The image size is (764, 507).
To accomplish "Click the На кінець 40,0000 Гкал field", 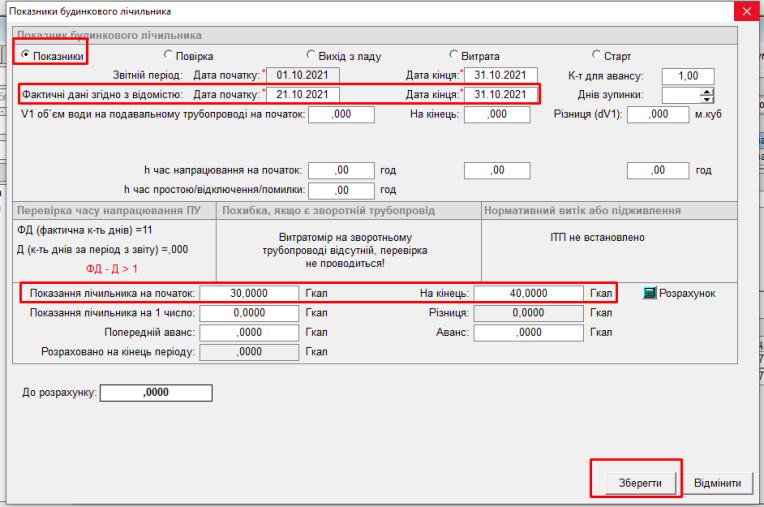I will [528, 294].
